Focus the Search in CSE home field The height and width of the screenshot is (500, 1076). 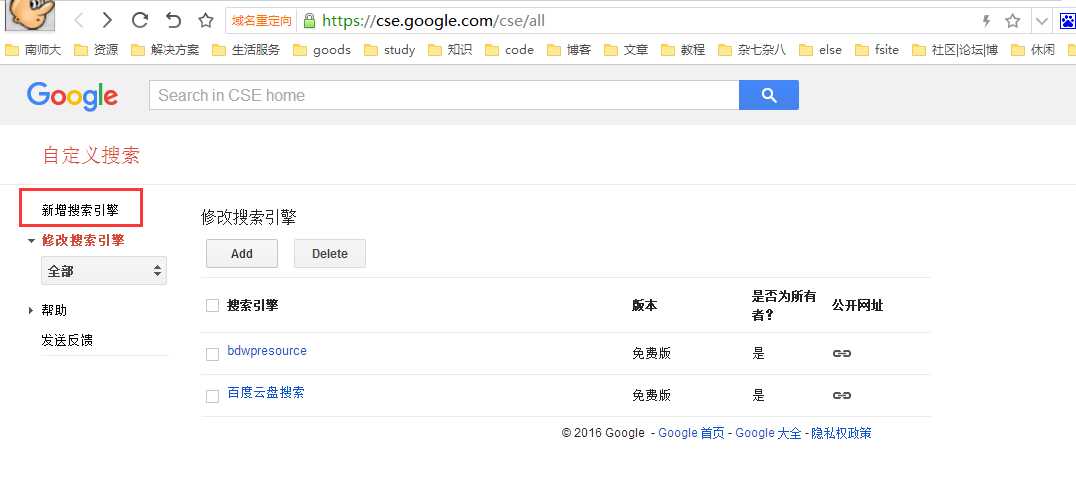[444, 95]
